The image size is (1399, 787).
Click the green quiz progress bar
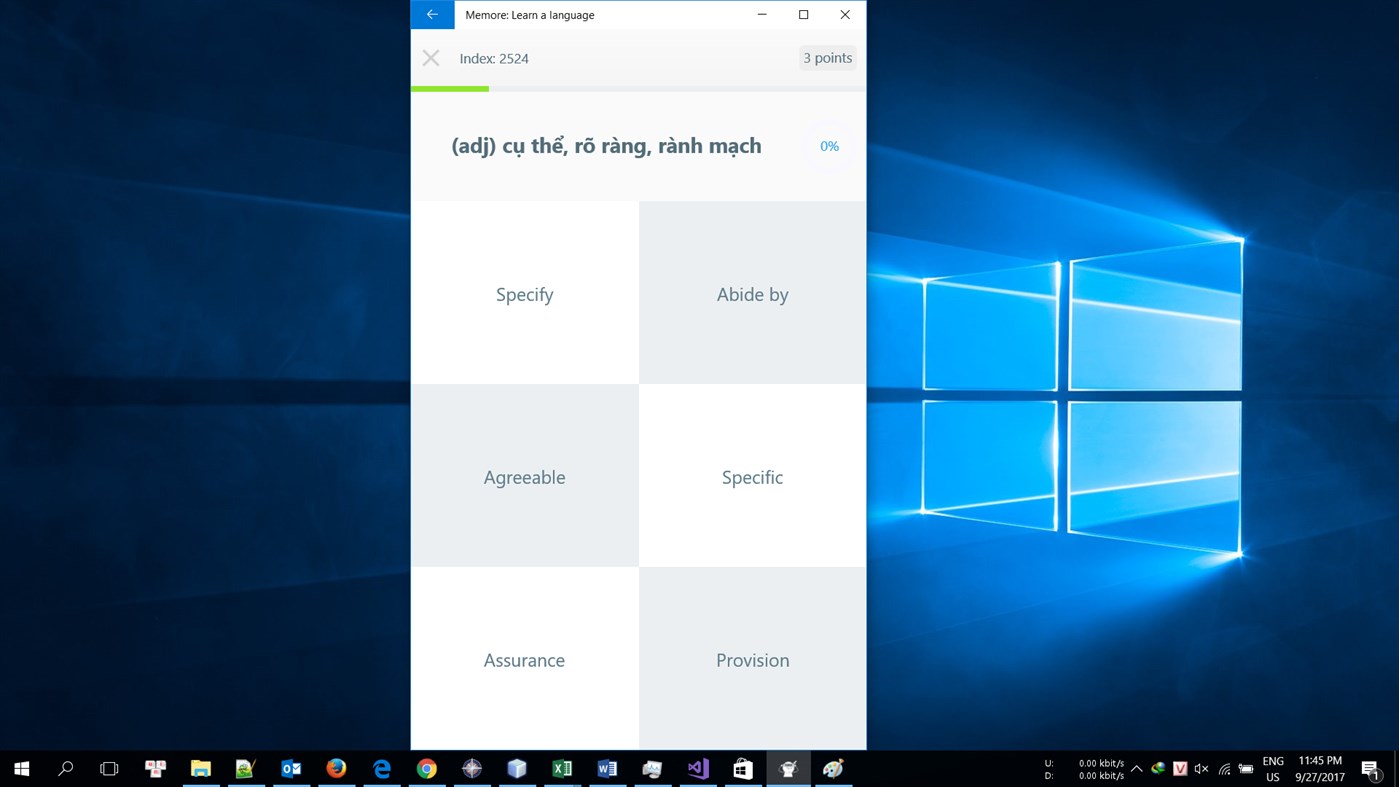click(x=449, y=88)
